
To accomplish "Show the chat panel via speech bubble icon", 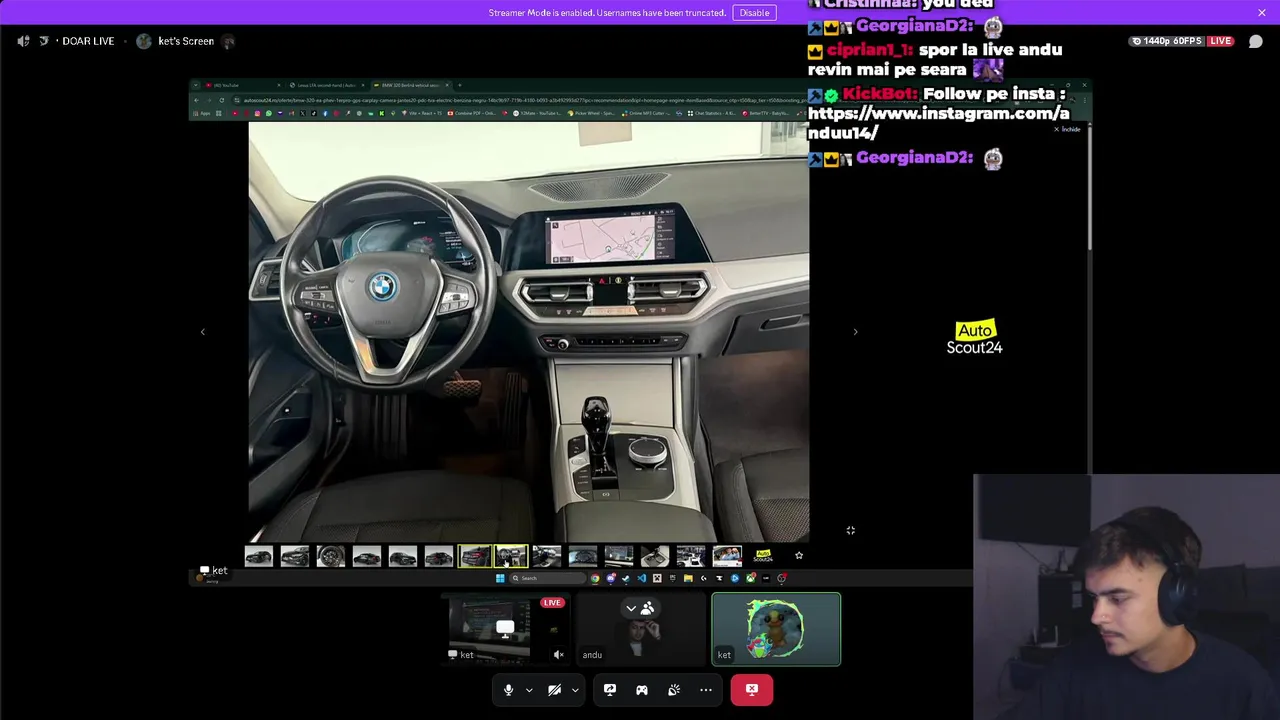I will tap(1256, 41).
